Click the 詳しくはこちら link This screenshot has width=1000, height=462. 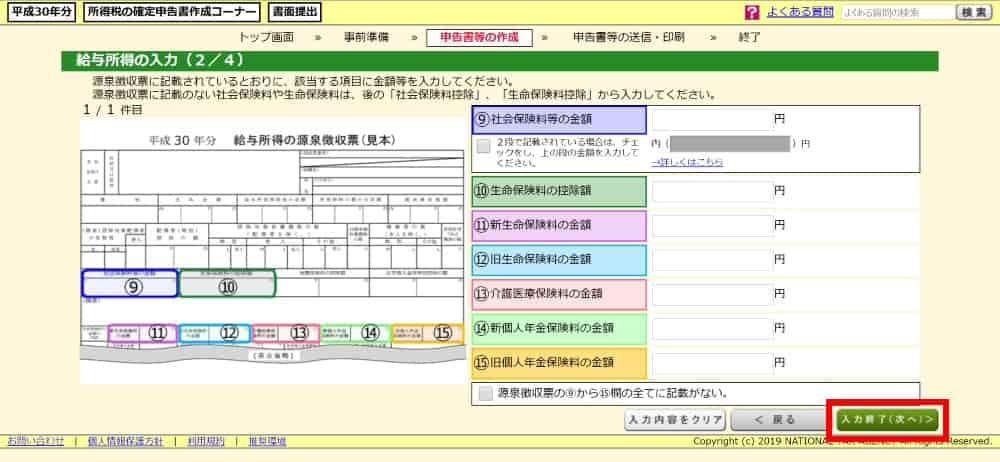click(x=686, y=162)
